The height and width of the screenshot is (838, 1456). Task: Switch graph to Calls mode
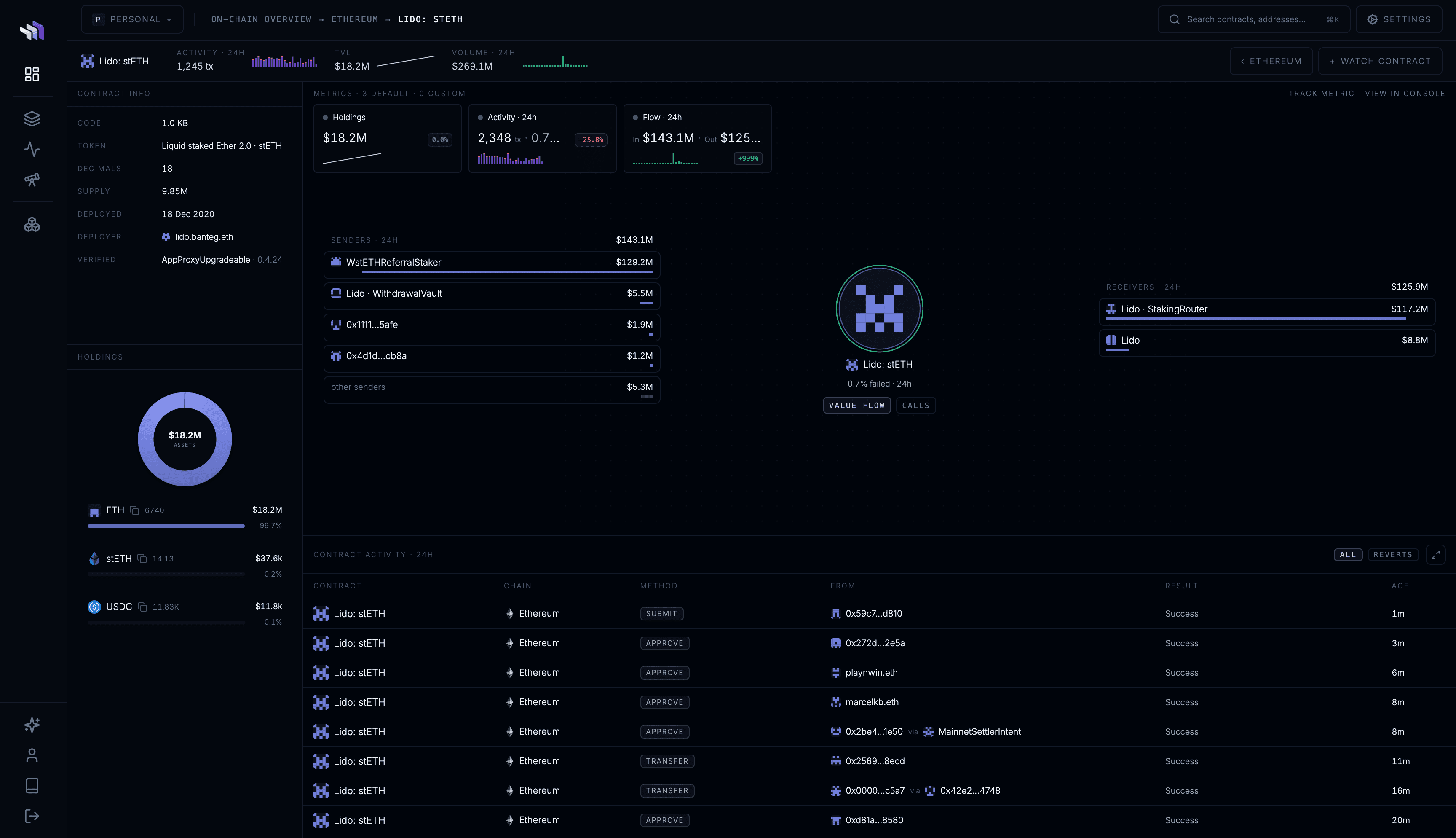(915, 405)
